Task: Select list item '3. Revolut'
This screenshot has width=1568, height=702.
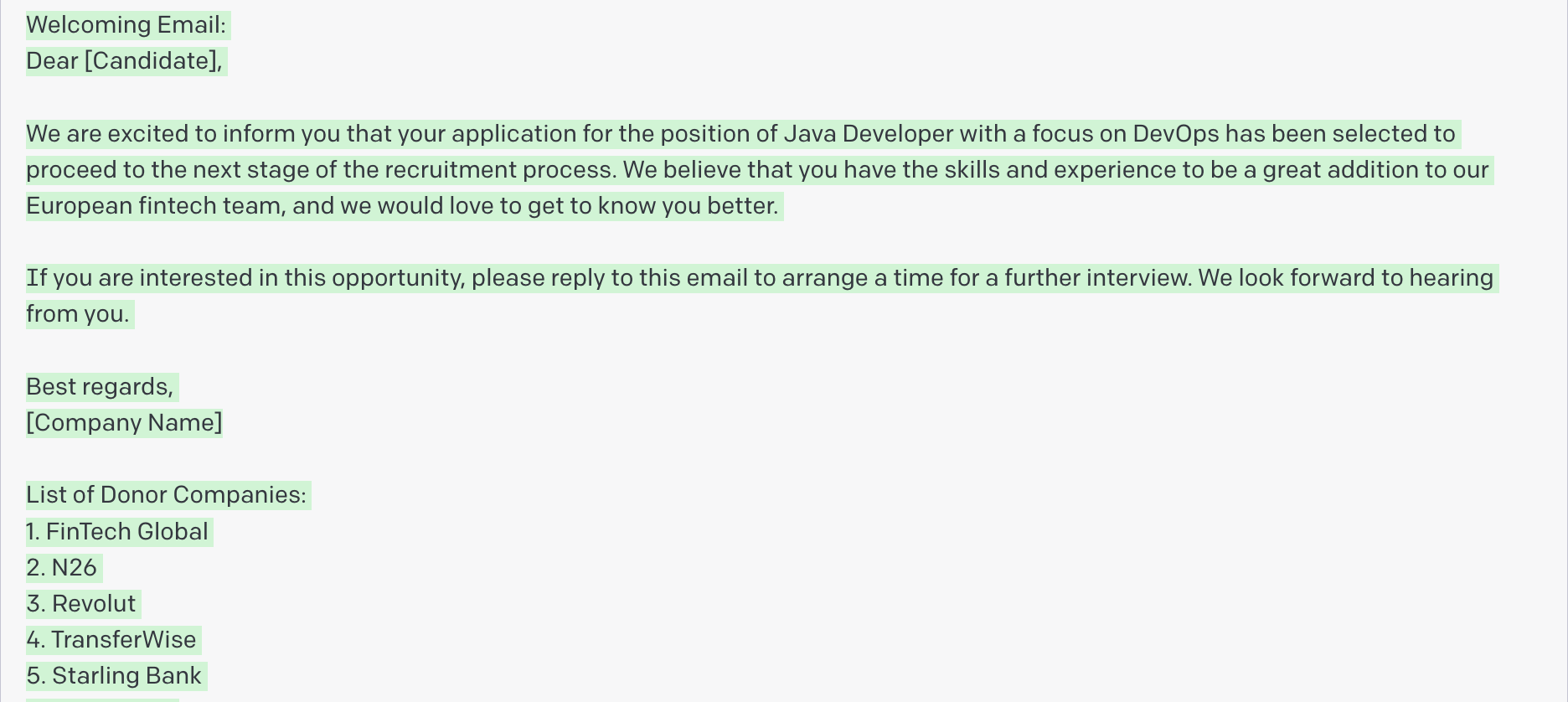Action: tap(81, 604)
